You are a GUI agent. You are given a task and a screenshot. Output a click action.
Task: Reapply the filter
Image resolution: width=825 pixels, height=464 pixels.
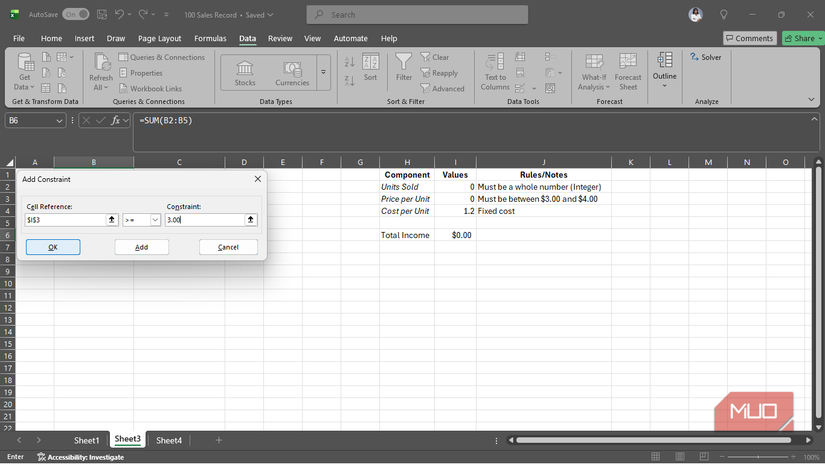(439, 73)
